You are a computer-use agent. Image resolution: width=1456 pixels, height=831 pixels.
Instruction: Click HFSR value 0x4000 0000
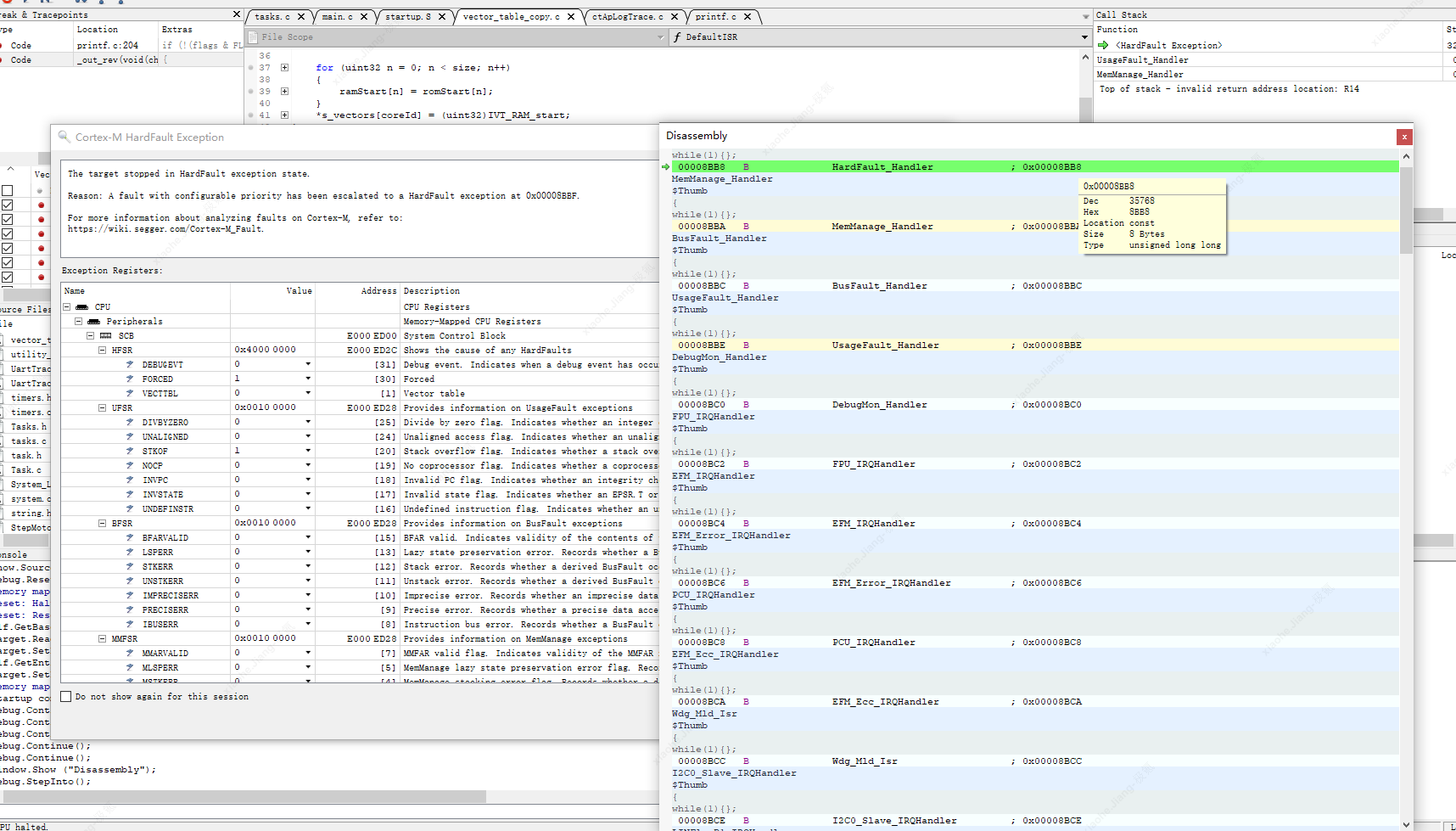tap(265, 350)
